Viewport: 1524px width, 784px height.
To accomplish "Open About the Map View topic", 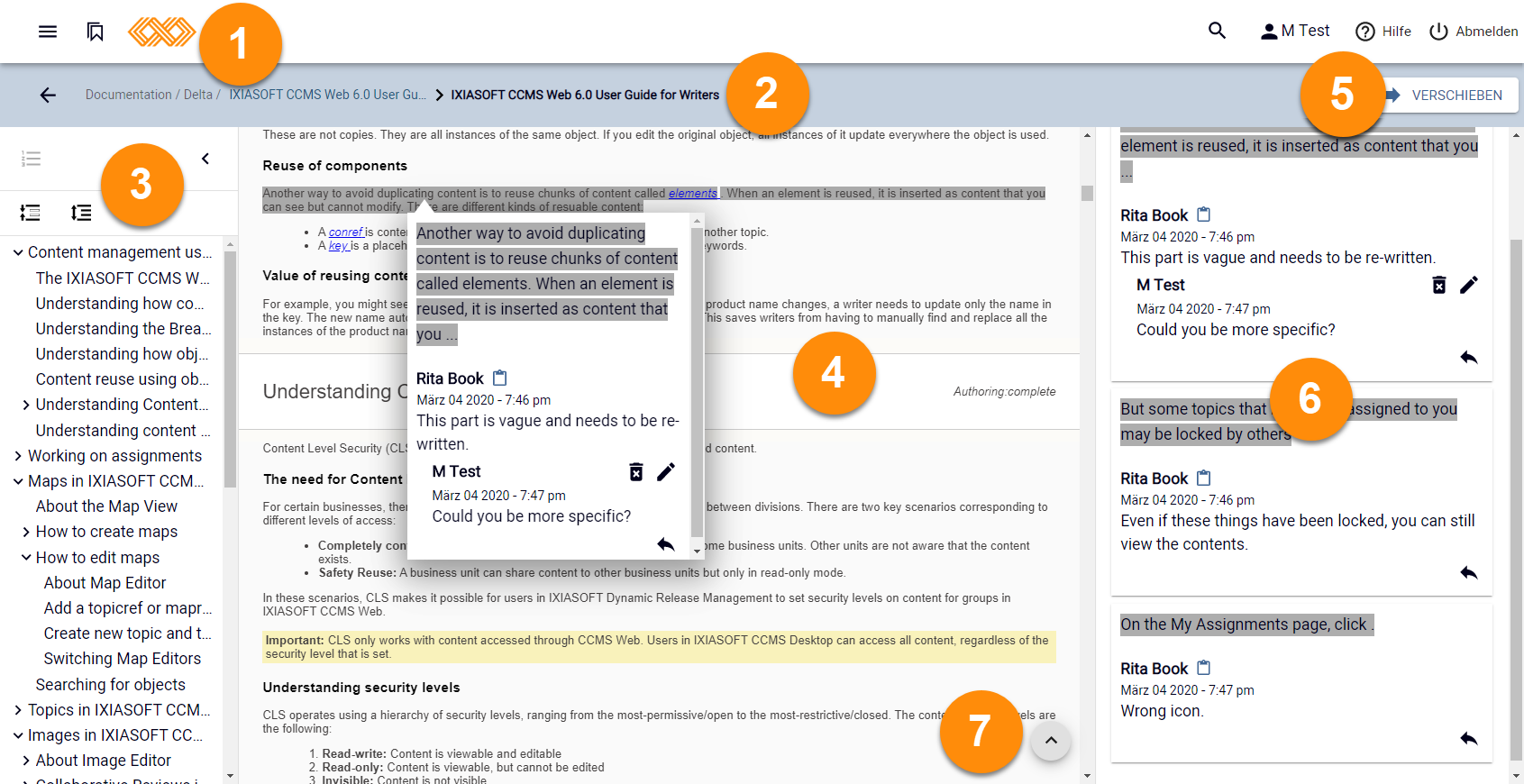I will pyautogui.click(x=106, y=506).
